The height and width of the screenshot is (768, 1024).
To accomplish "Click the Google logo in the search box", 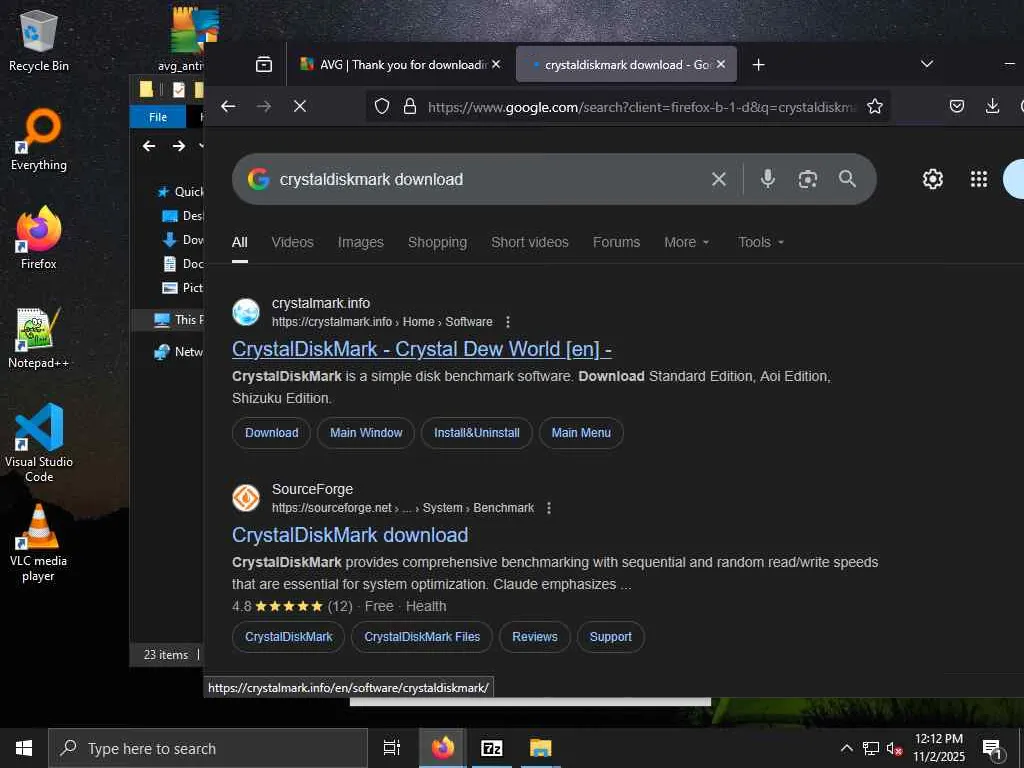I will (x=259, y=179).
